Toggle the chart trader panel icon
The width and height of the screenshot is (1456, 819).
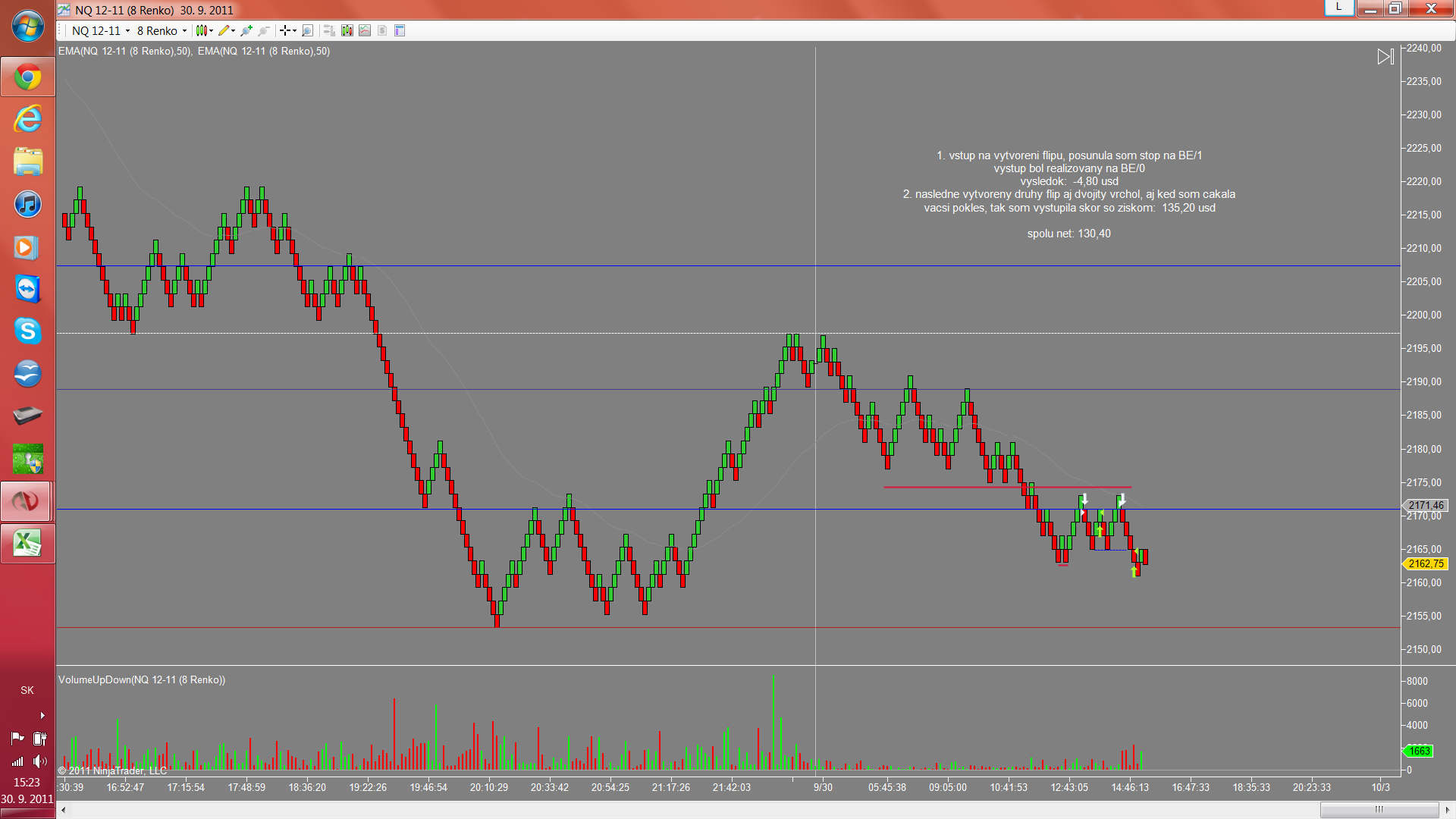pyautogui.click(x=329, y=31)
